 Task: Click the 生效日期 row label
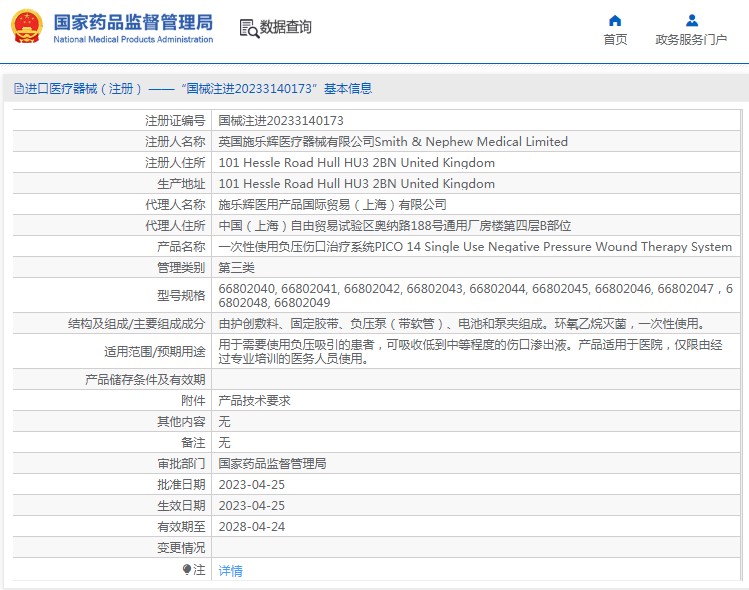coord(181,505)
